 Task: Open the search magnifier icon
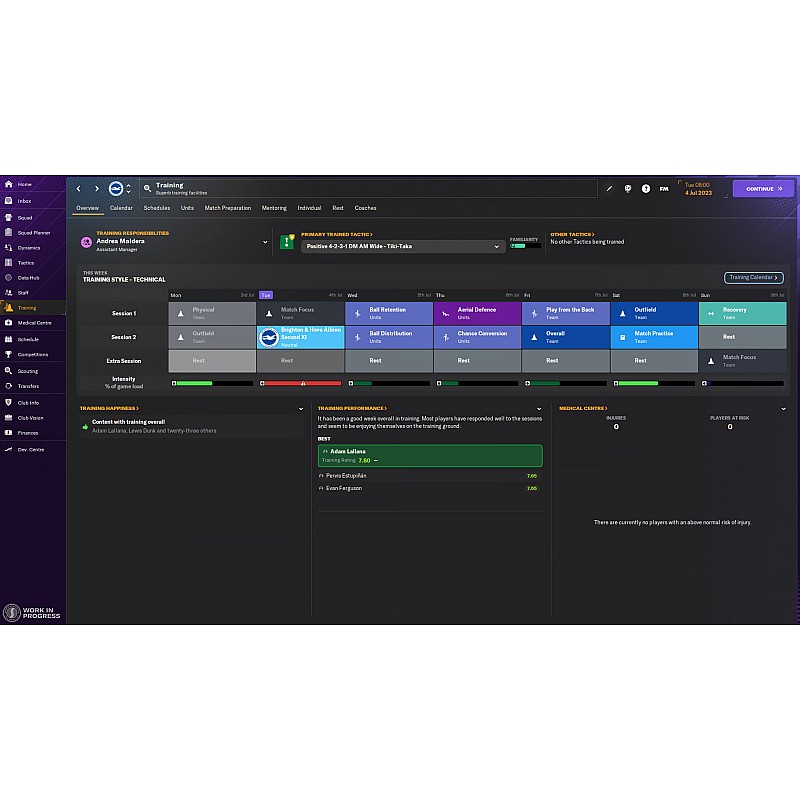147,188
